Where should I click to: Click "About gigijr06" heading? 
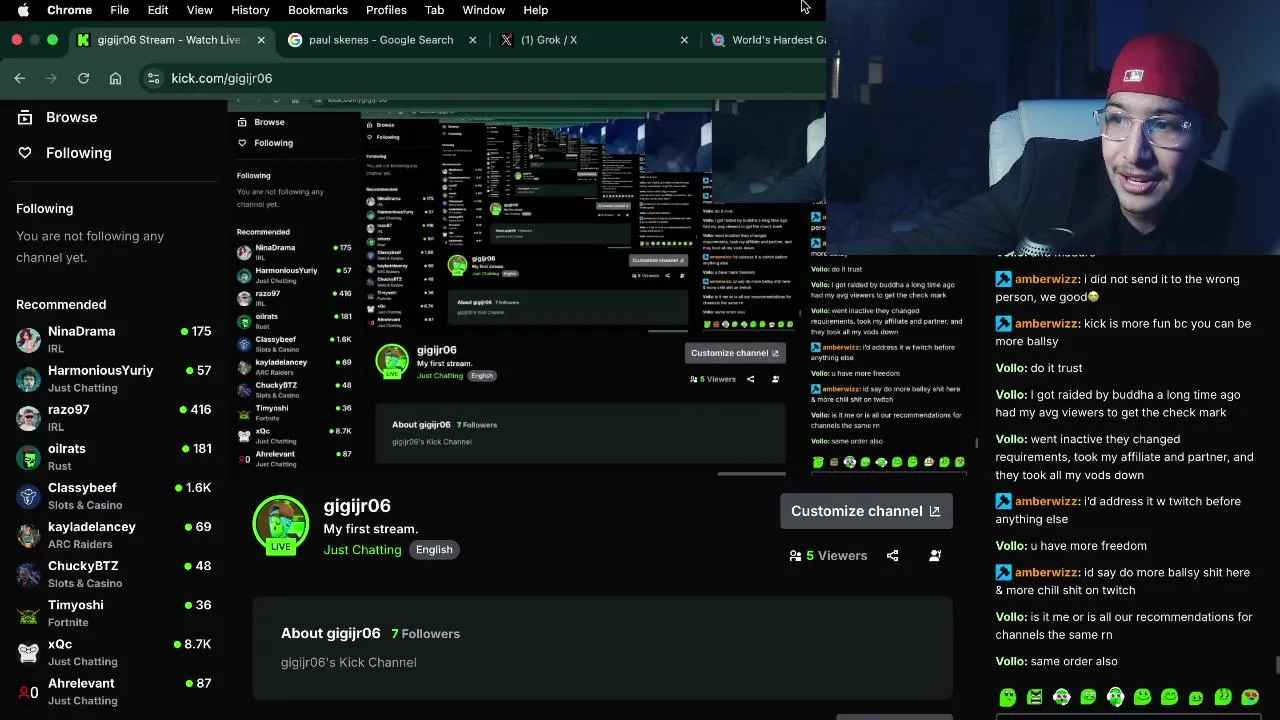[331, 634]
